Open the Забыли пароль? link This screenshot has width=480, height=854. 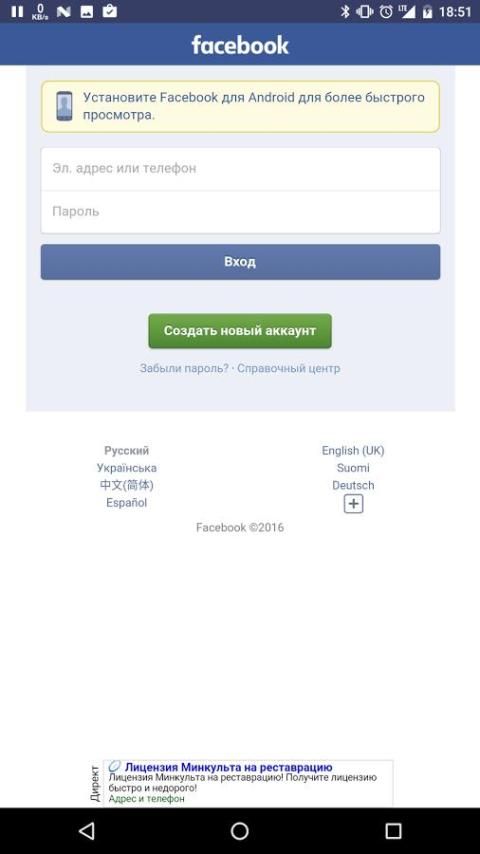[184, 368]
